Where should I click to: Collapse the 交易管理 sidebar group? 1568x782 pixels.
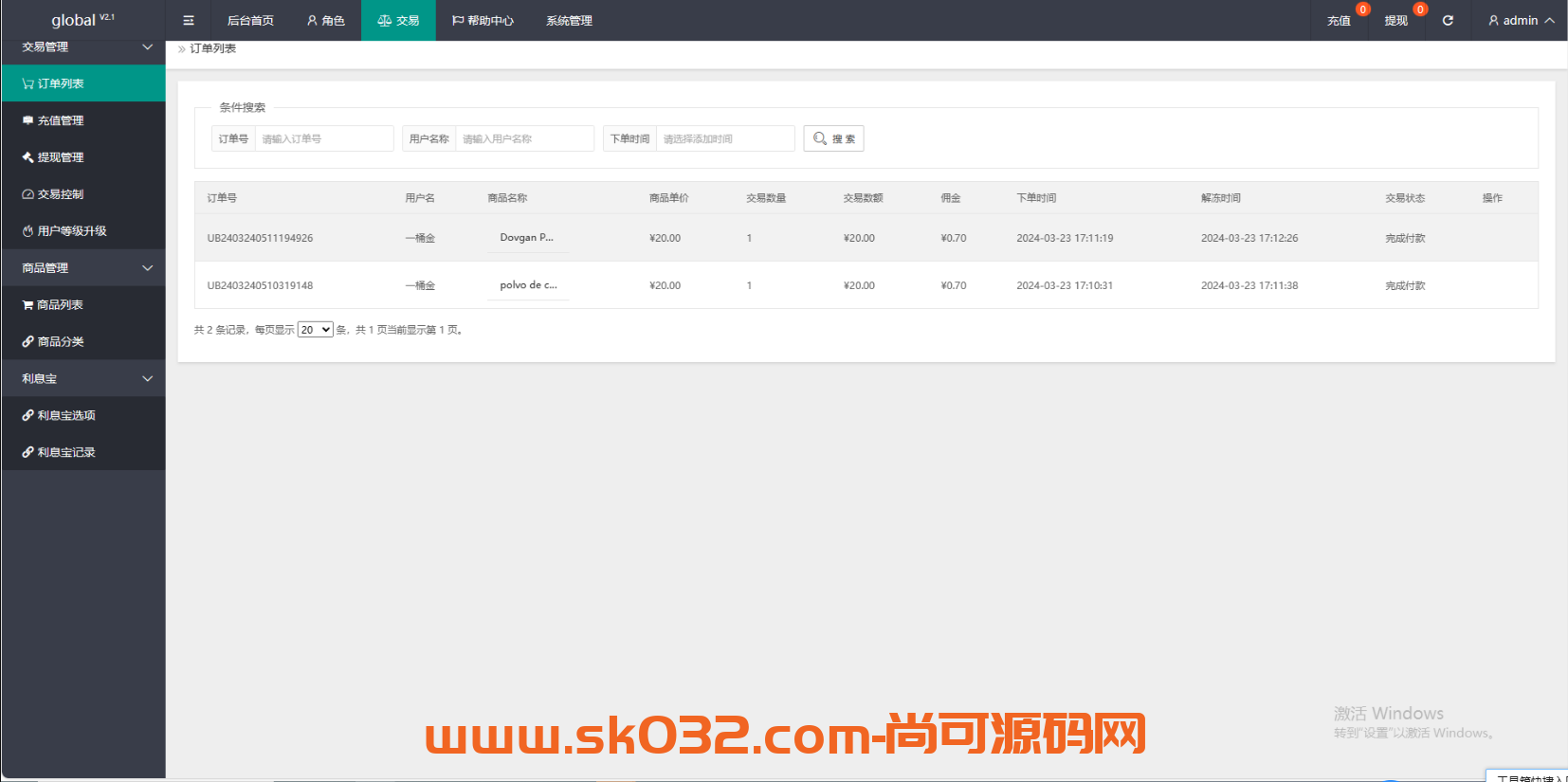(83, 46)
